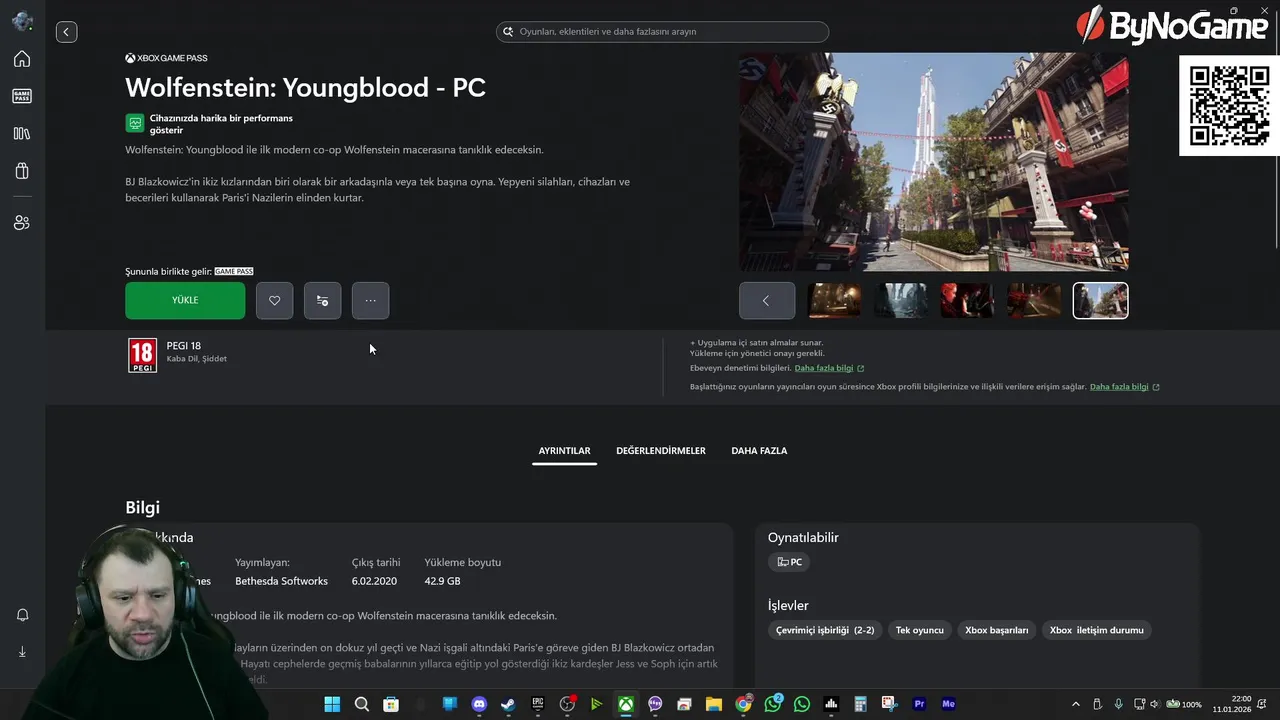The image size is (1280, 720).
Task: Show hidden system tray icons chevron
Action: (1076, 704)
